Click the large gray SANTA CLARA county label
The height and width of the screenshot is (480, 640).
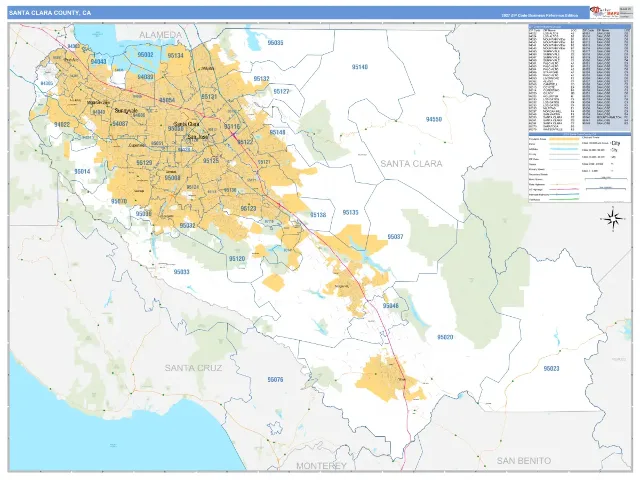411,164
